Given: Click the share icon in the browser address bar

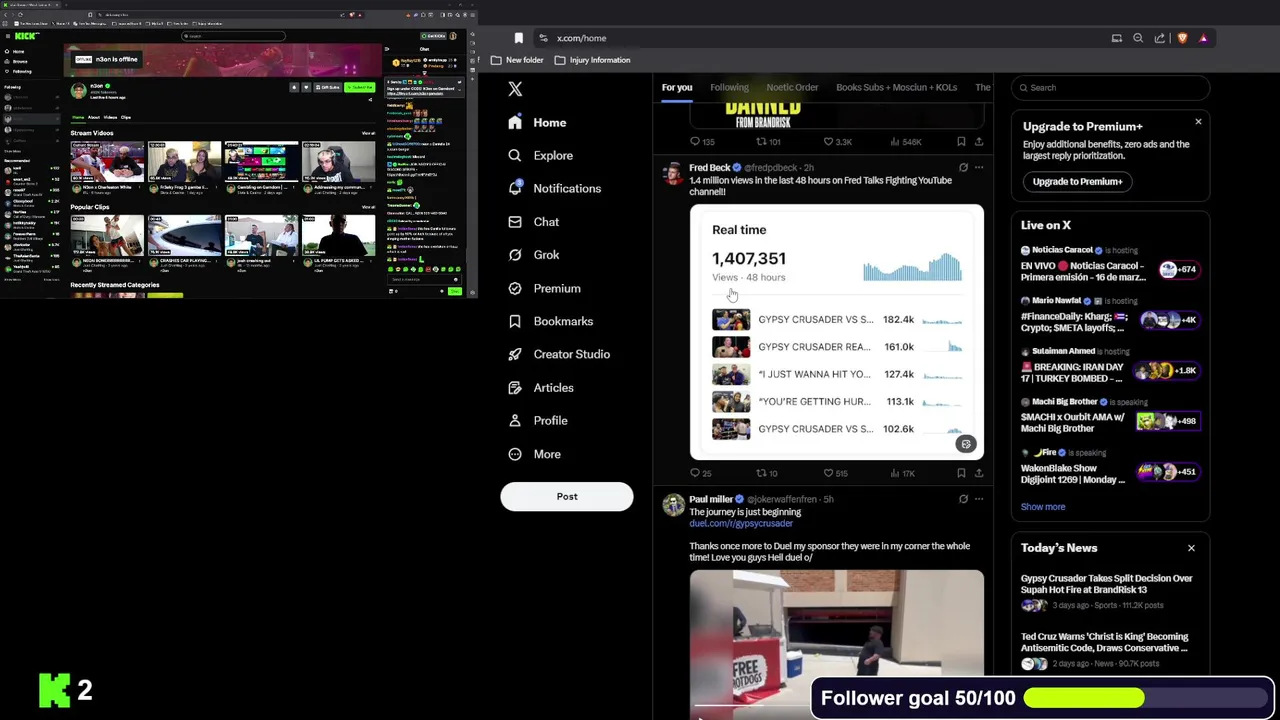Looking at the screenshot, I should pos(1159,38).
